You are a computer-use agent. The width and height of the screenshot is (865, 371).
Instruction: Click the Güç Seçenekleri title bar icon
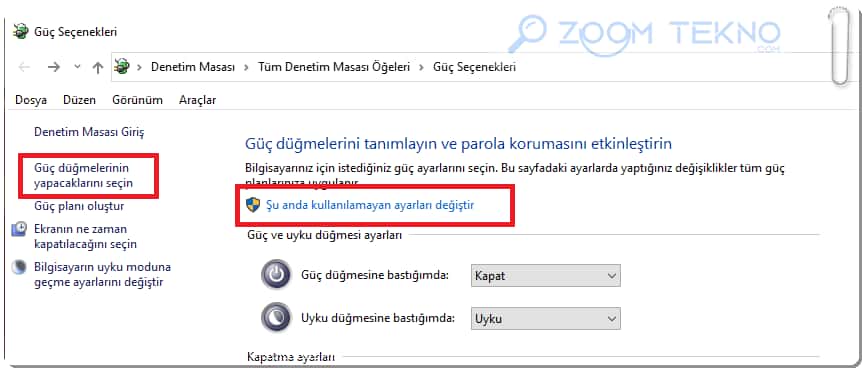[x=20, y=31]
